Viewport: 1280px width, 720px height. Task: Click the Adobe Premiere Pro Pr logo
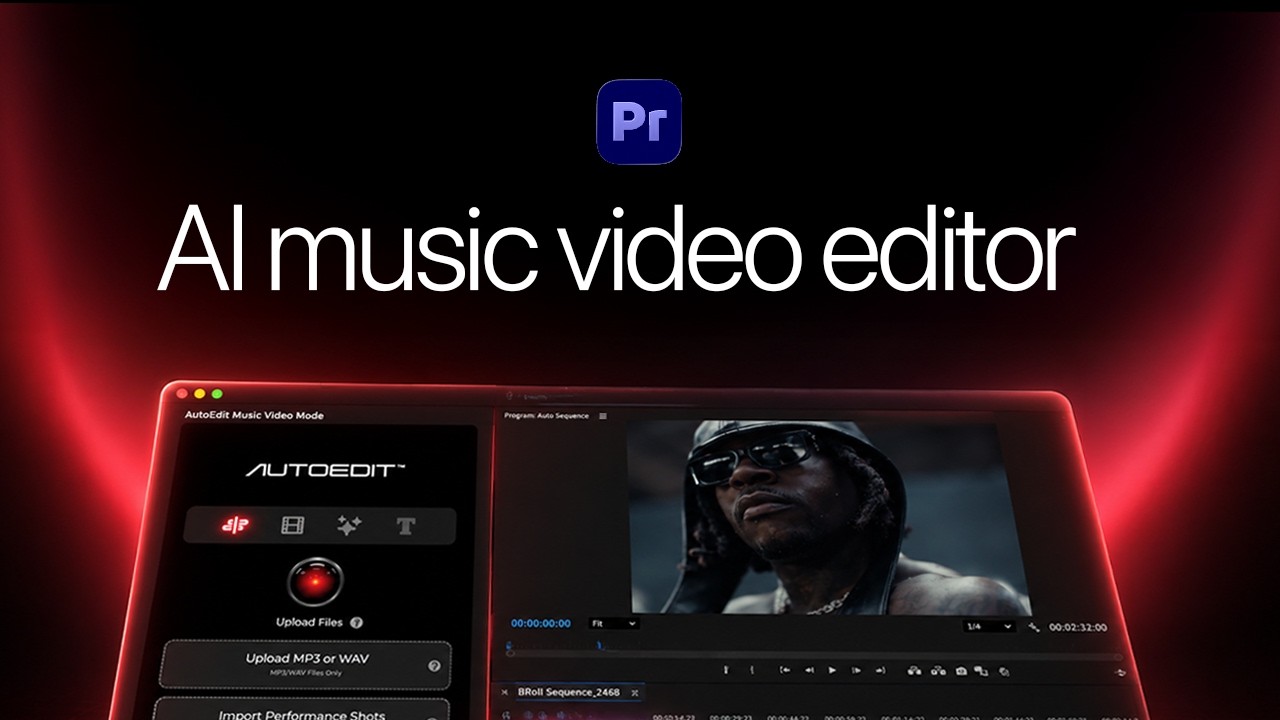click(639, 121)
